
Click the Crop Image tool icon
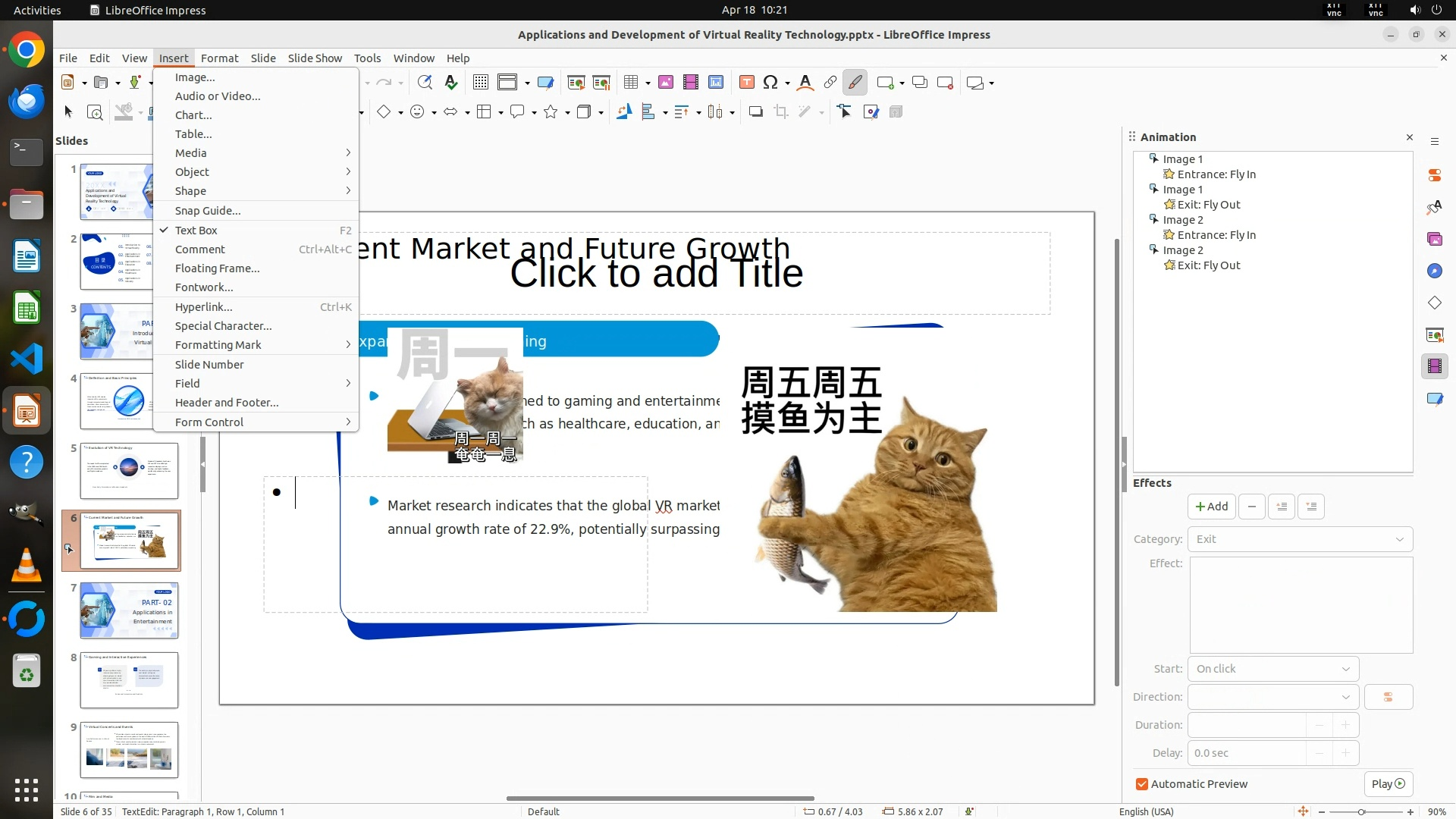click(x=780, y=112)
